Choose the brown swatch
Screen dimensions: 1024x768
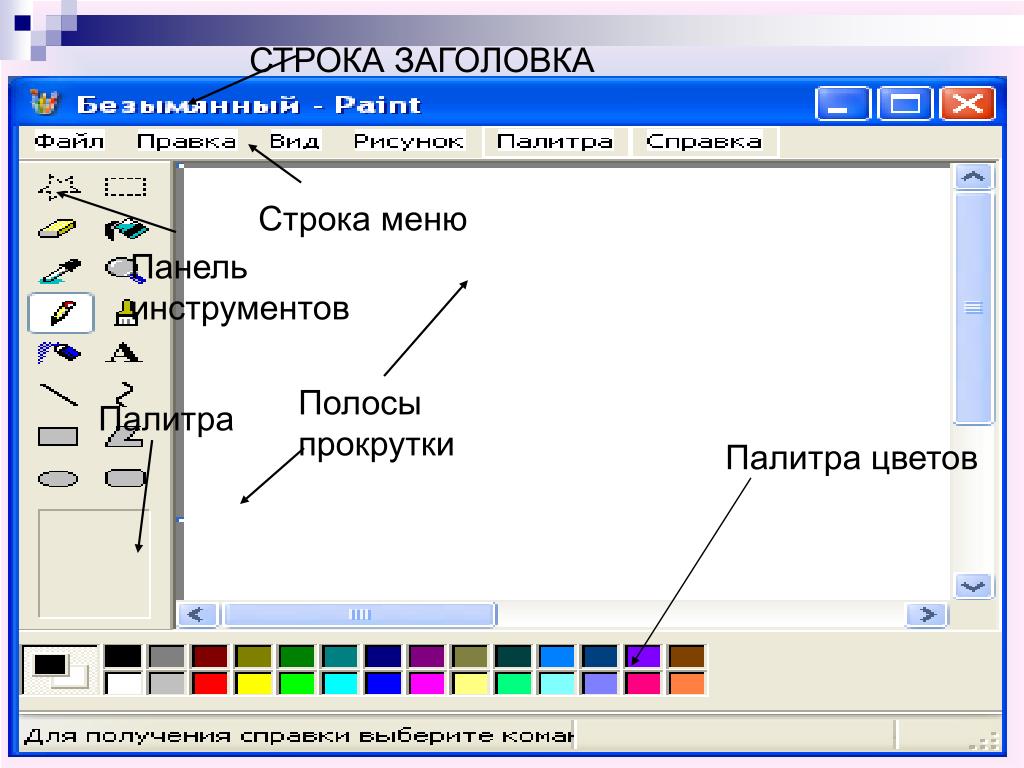(x=686, y=656)
